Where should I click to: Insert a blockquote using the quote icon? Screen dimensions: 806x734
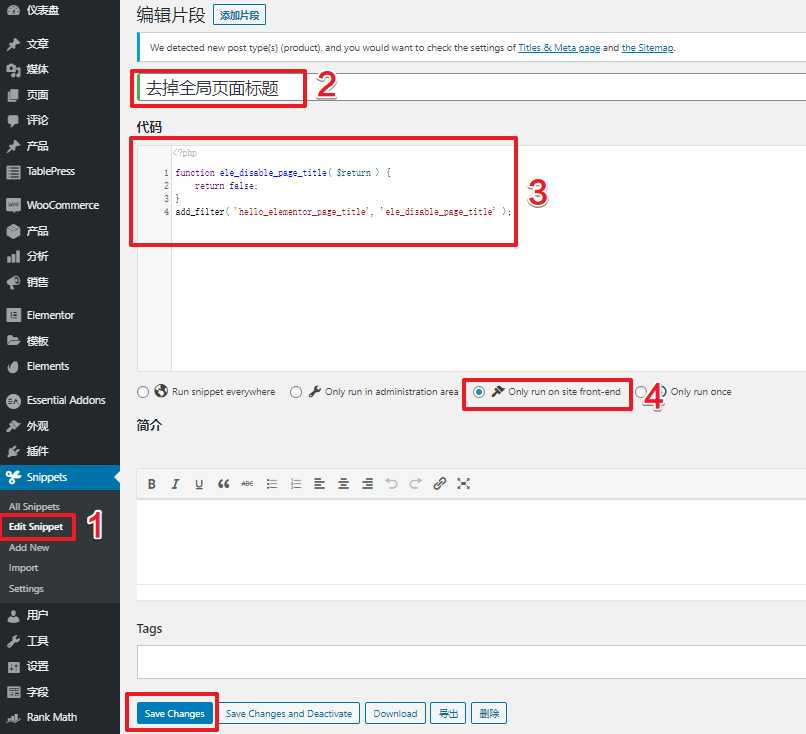223,484
